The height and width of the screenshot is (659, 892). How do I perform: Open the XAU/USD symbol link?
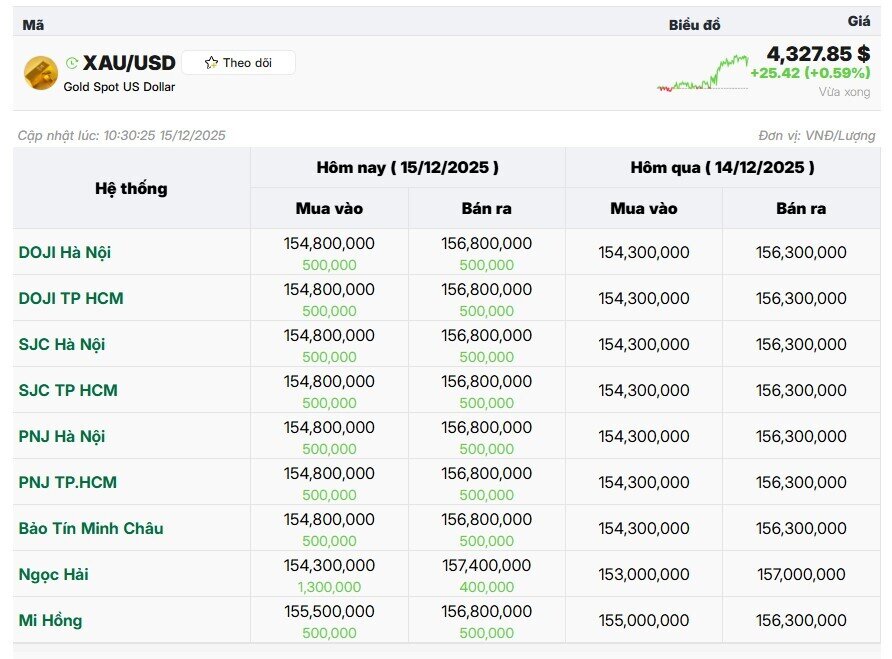[129, 63]
